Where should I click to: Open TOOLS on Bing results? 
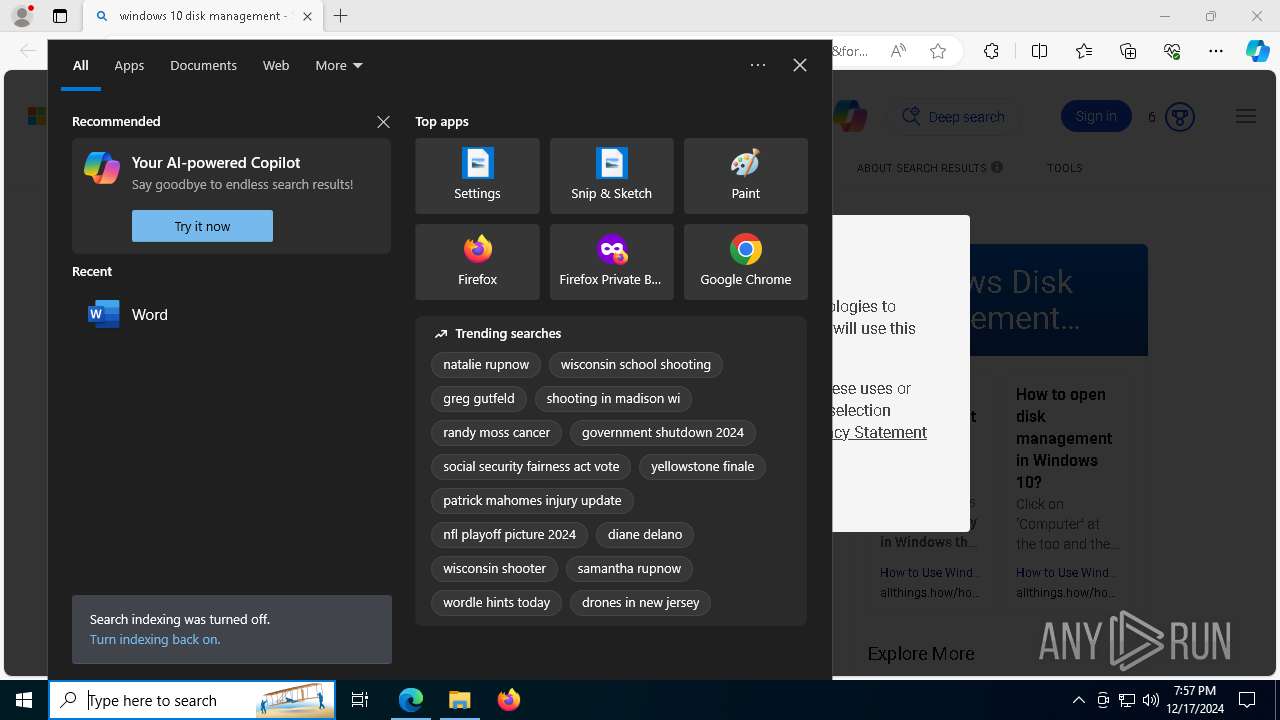tap(1065, 168)
